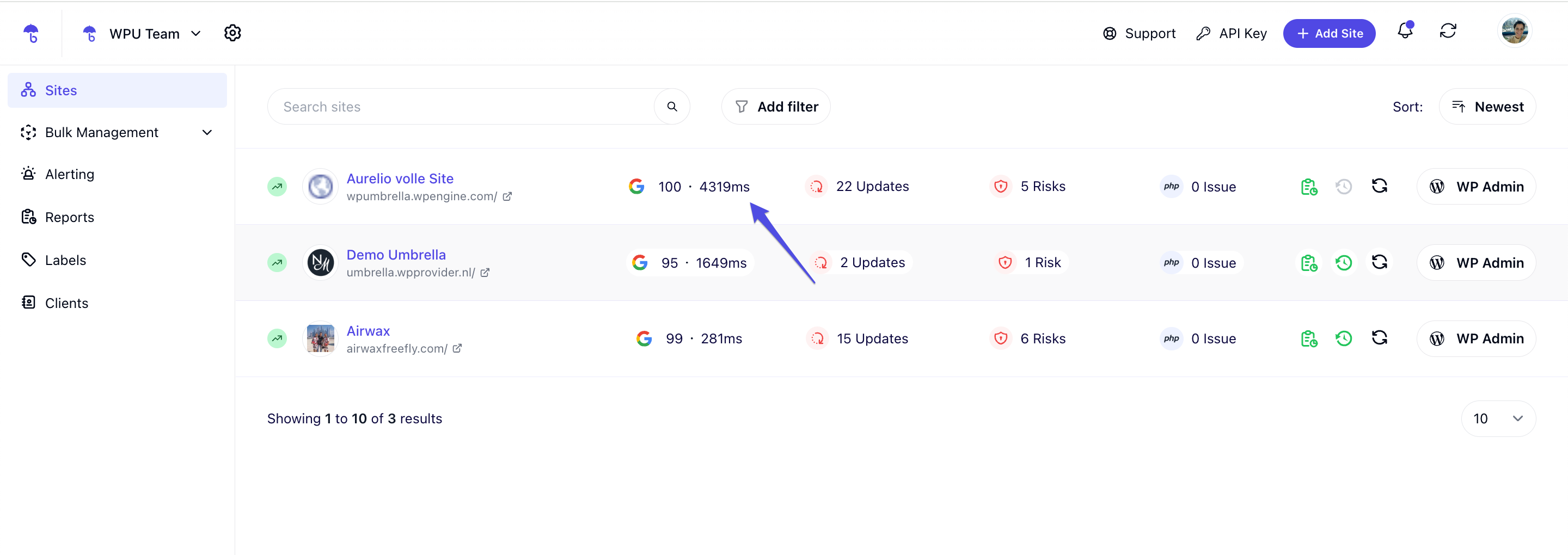View 2 Updates for Demo Umbrella

[861, 262]
